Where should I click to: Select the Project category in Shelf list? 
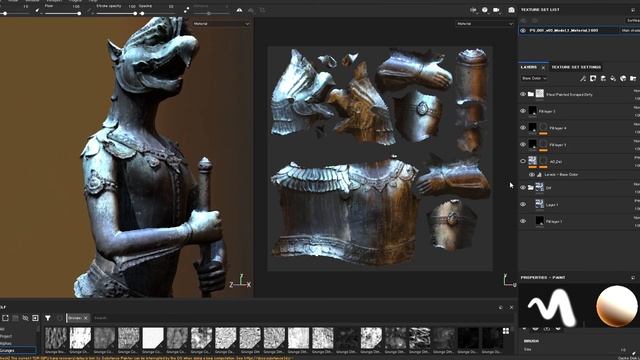[6, 336]
